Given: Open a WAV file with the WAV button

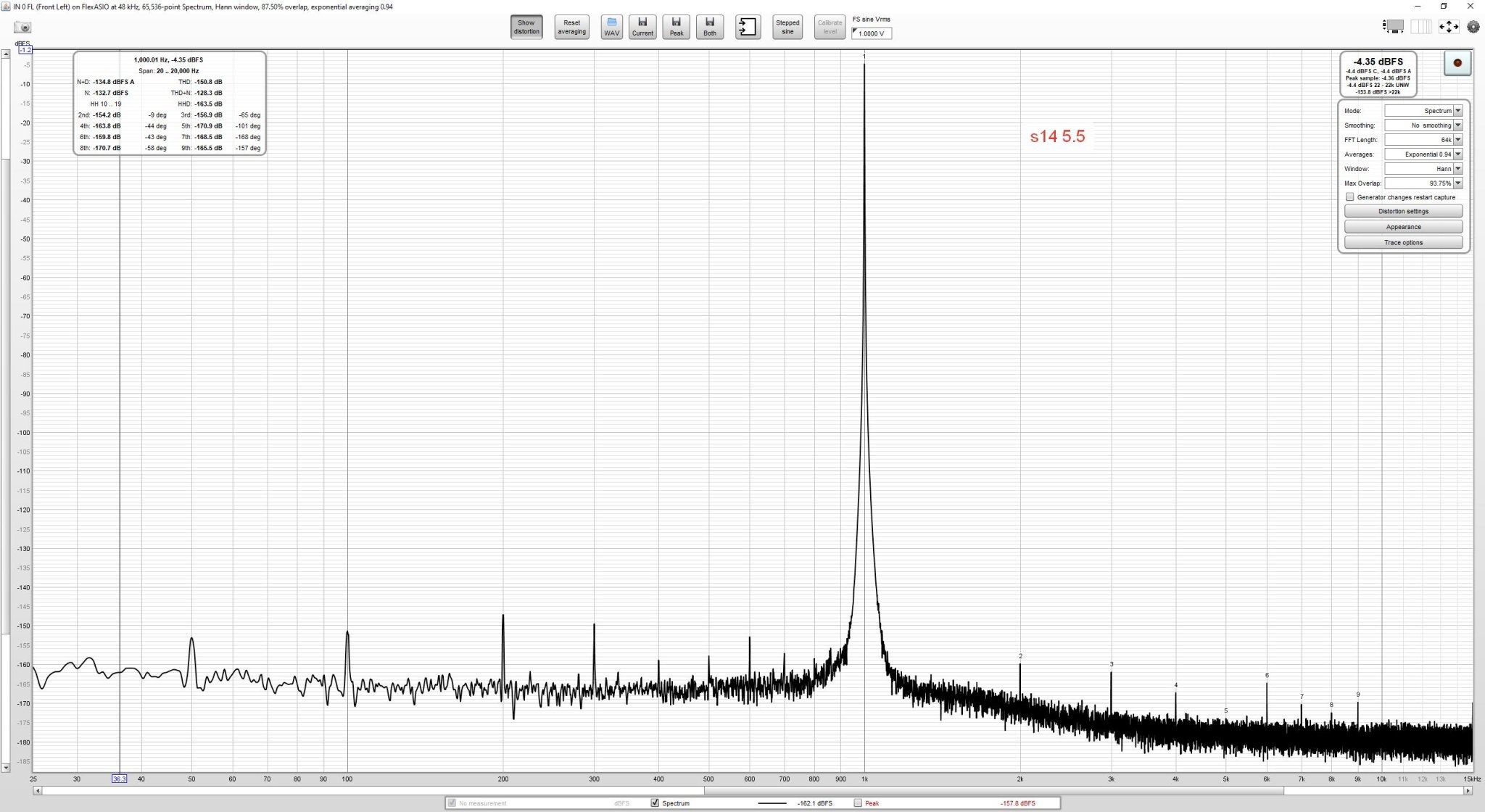Looking at the screenshot, I should point(611,27).
